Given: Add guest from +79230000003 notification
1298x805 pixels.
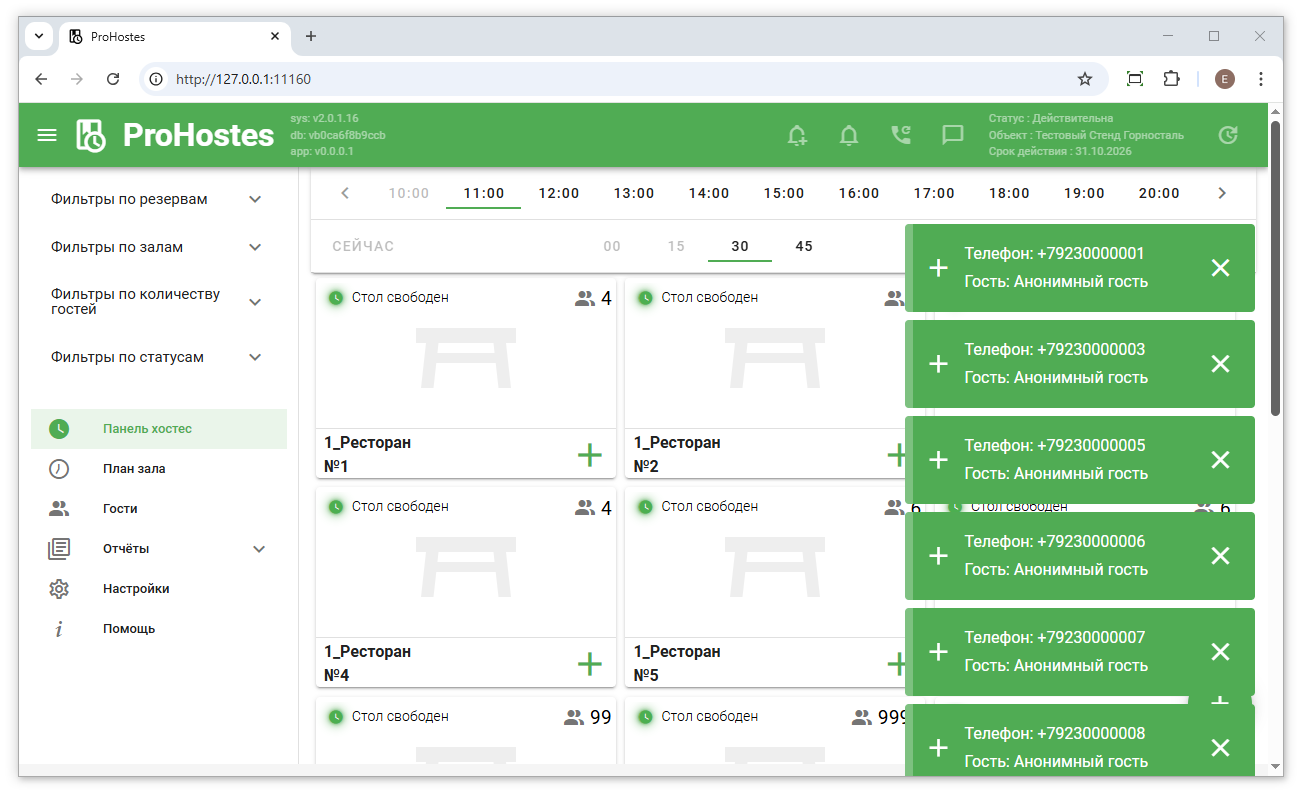Looking at the screenshot, I should [938, 364].
